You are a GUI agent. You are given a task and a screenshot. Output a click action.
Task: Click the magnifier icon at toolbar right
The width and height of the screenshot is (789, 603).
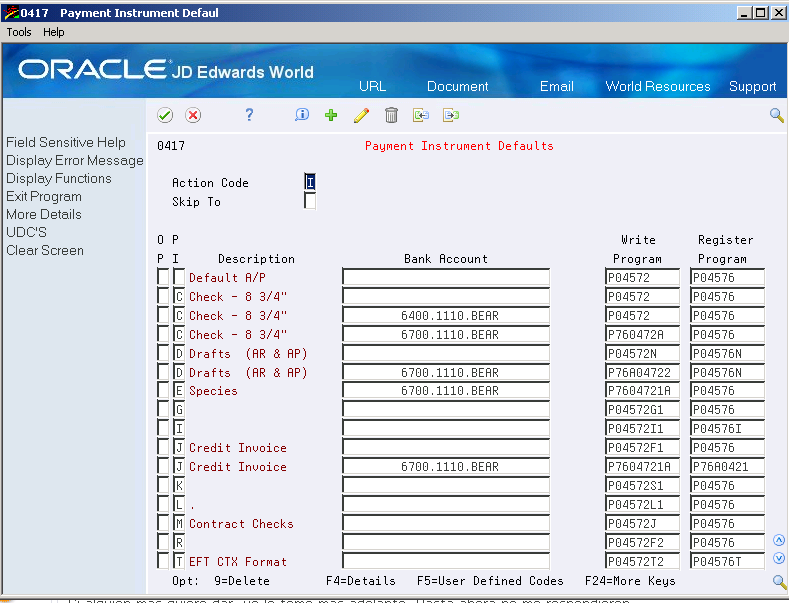click(776, 115)
